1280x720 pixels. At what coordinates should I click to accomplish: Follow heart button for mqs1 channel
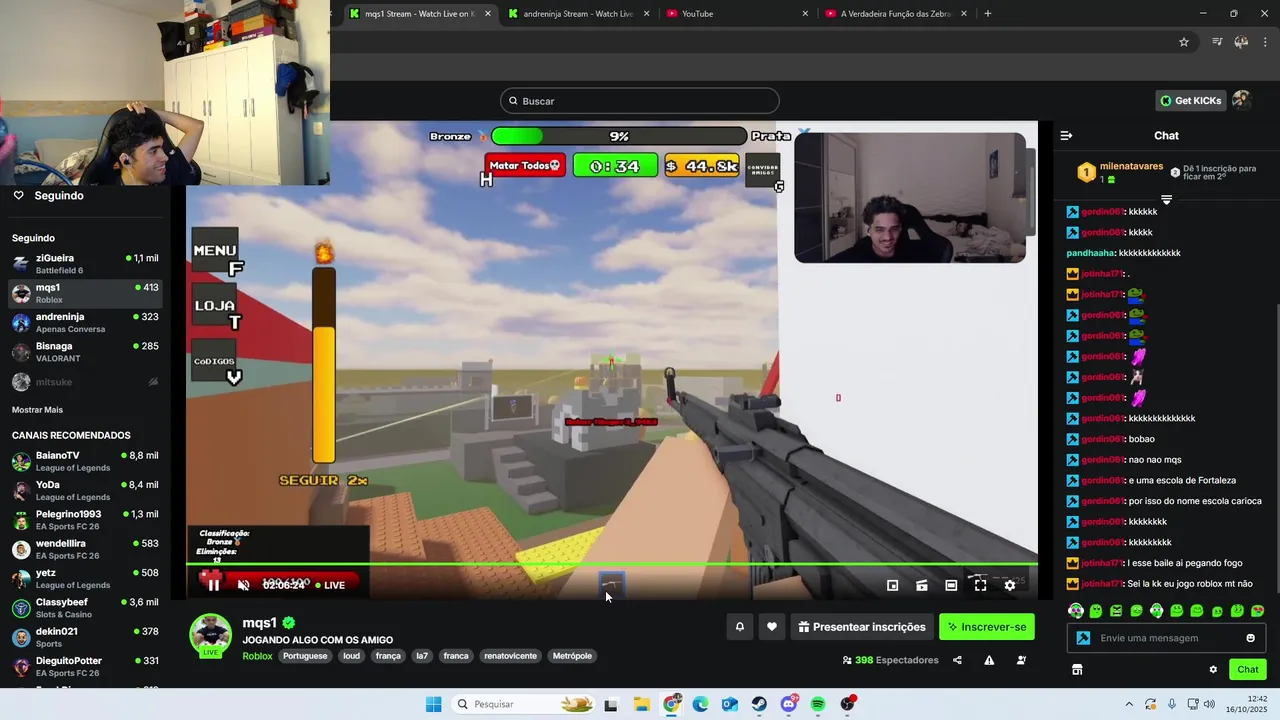coord(771,627)
